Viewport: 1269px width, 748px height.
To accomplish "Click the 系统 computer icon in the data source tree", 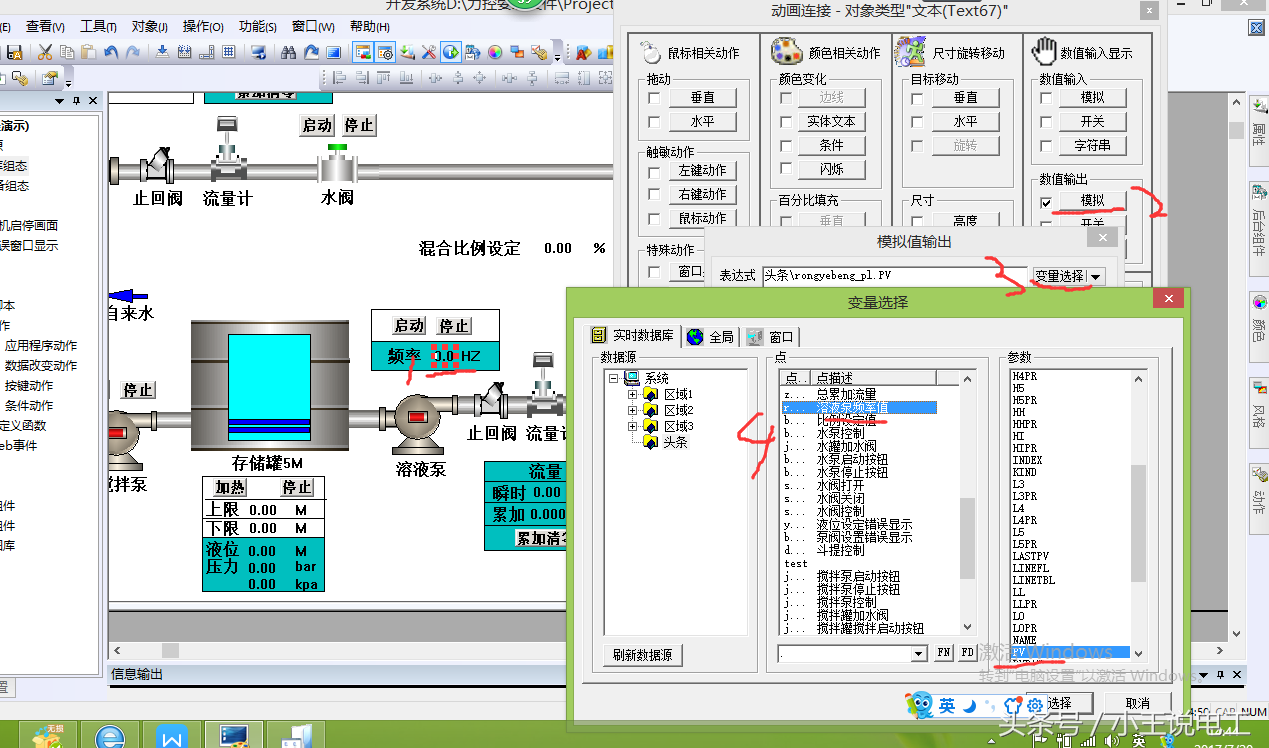I will point(631,378).
